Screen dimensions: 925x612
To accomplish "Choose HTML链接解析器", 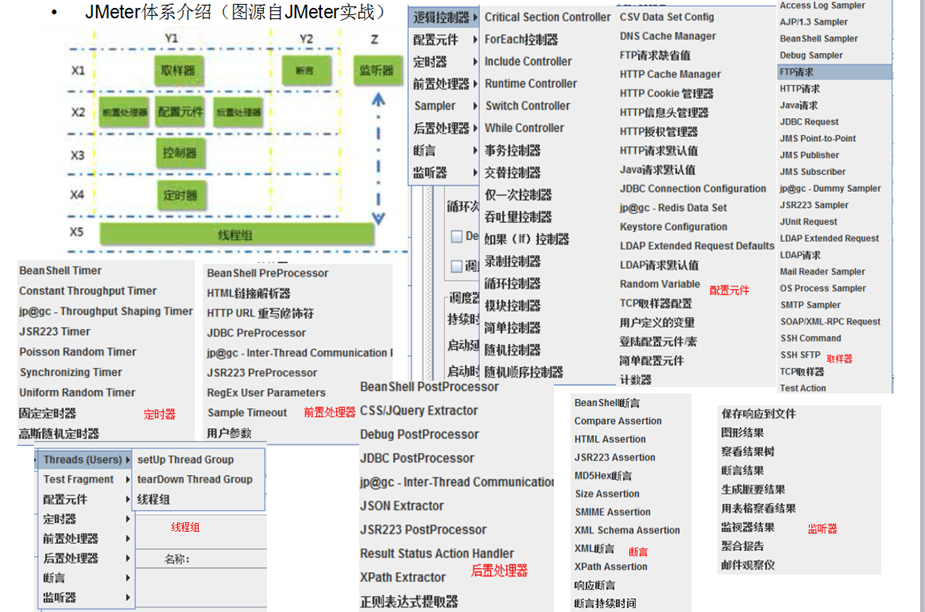I will (248, 293).
